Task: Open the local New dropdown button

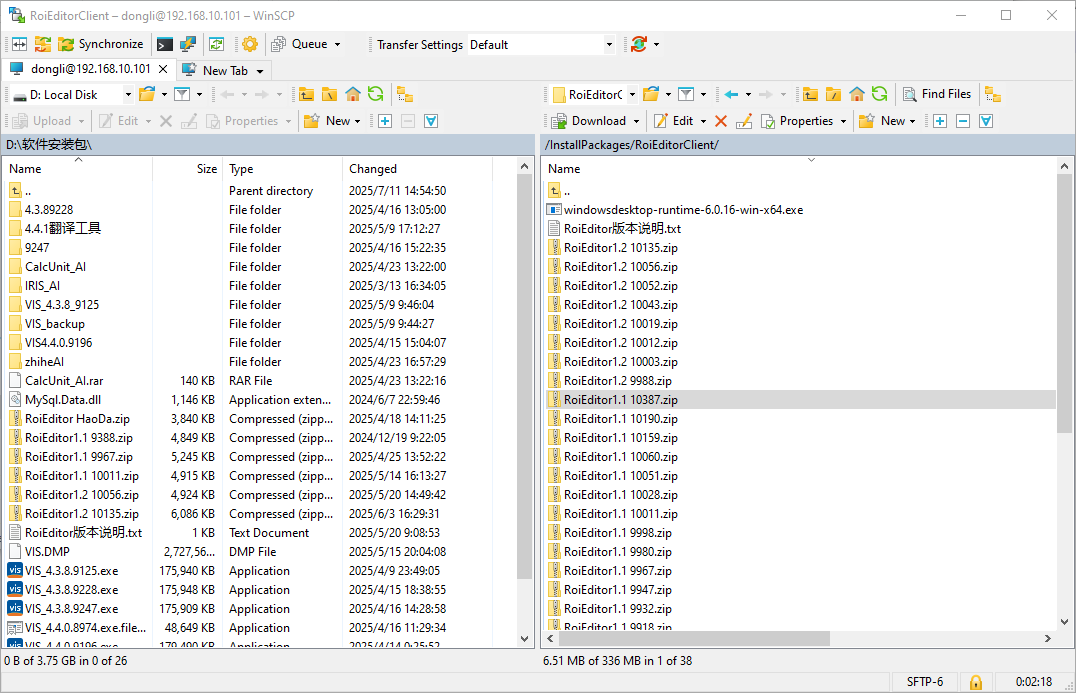Action: click(x=332, y=121)
